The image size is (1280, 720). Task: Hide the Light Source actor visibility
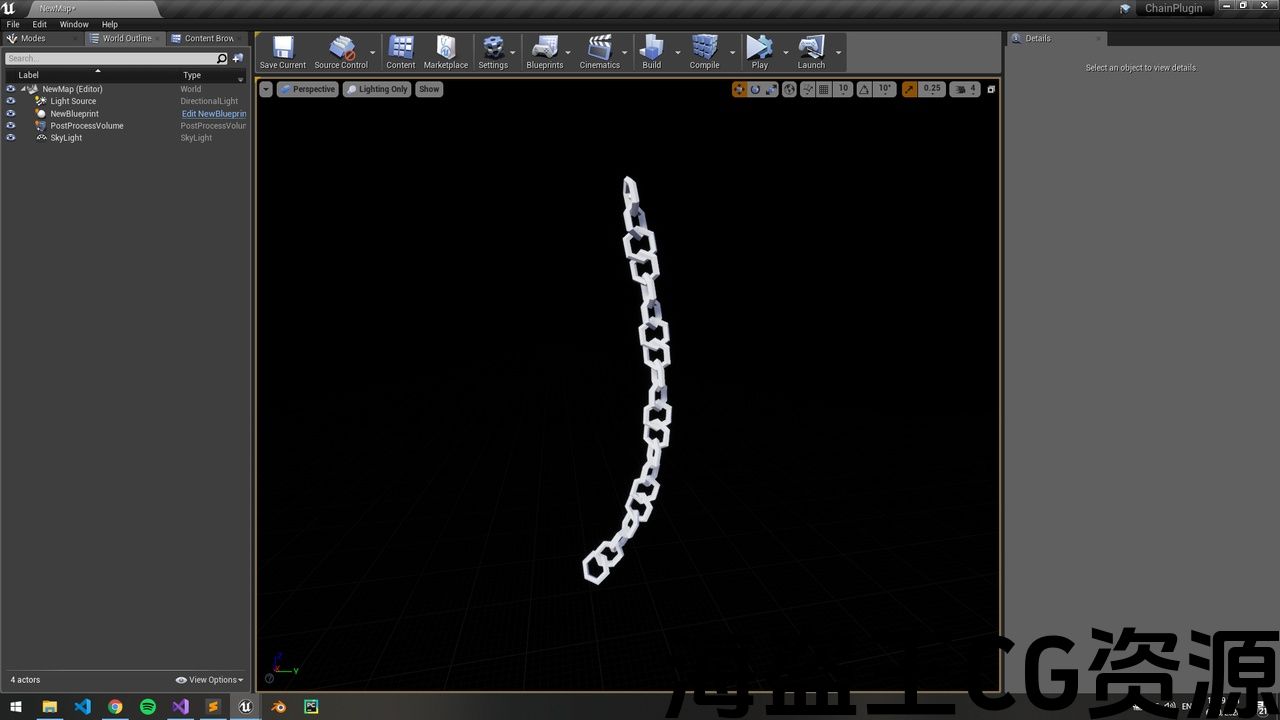[x=11, y=101]
